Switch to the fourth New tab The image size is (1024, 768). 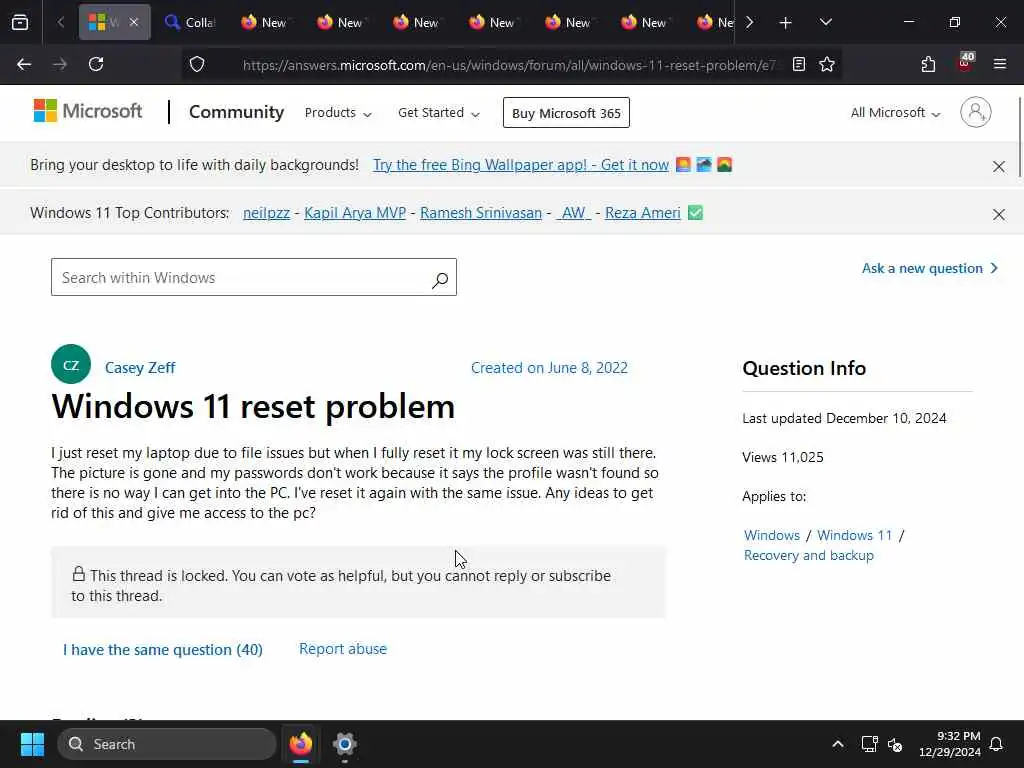pos(492,22)
